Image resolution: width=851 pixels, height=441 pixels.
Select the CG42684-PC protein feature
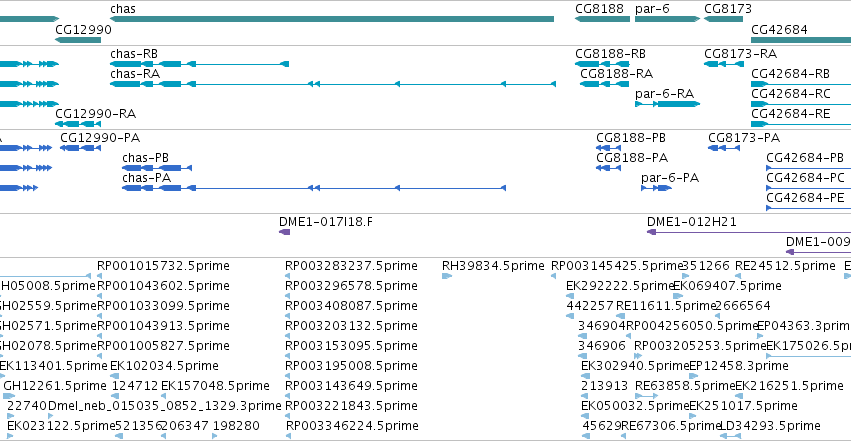tap(809, 188)
